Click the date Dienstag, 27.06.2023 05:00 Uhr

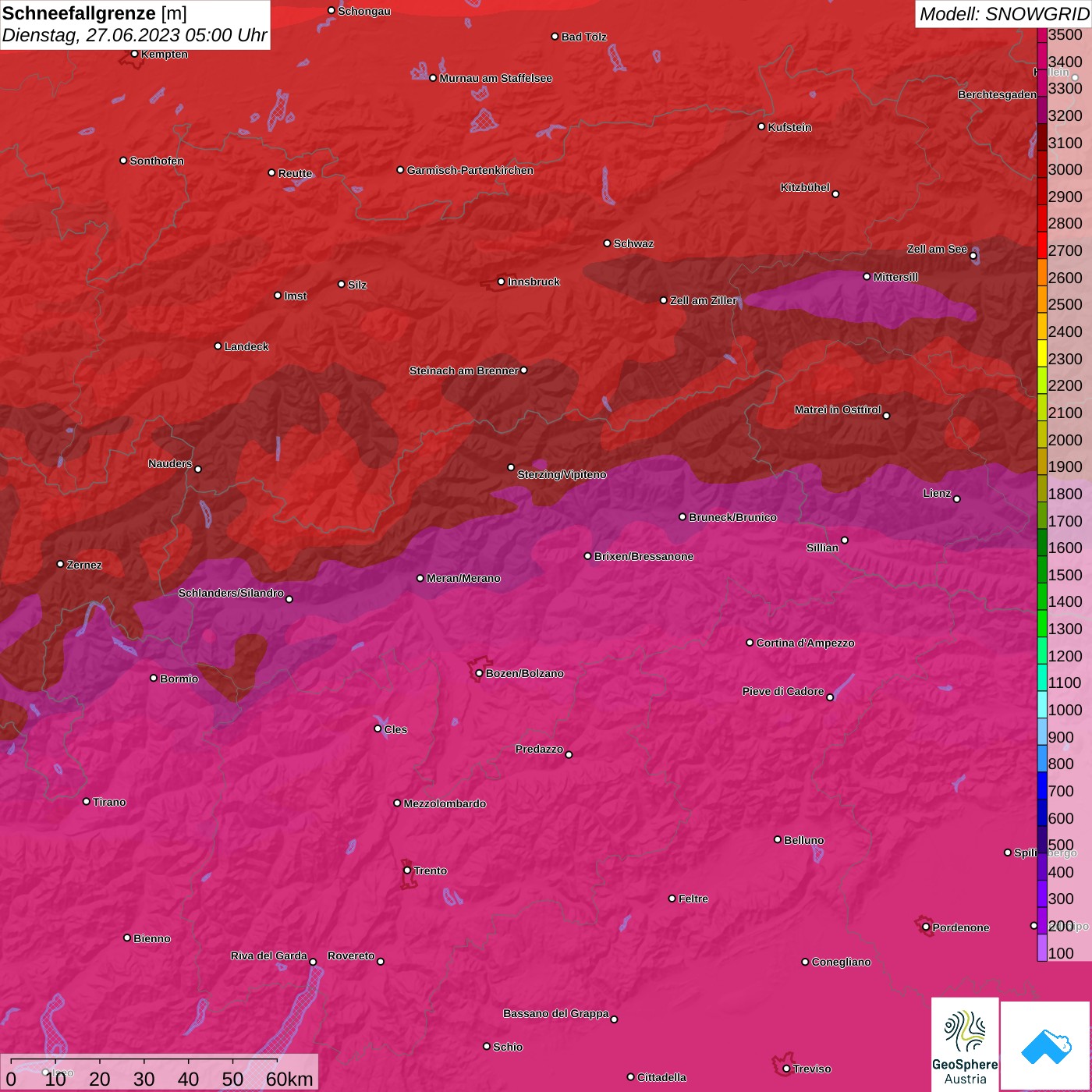(134, 35)
